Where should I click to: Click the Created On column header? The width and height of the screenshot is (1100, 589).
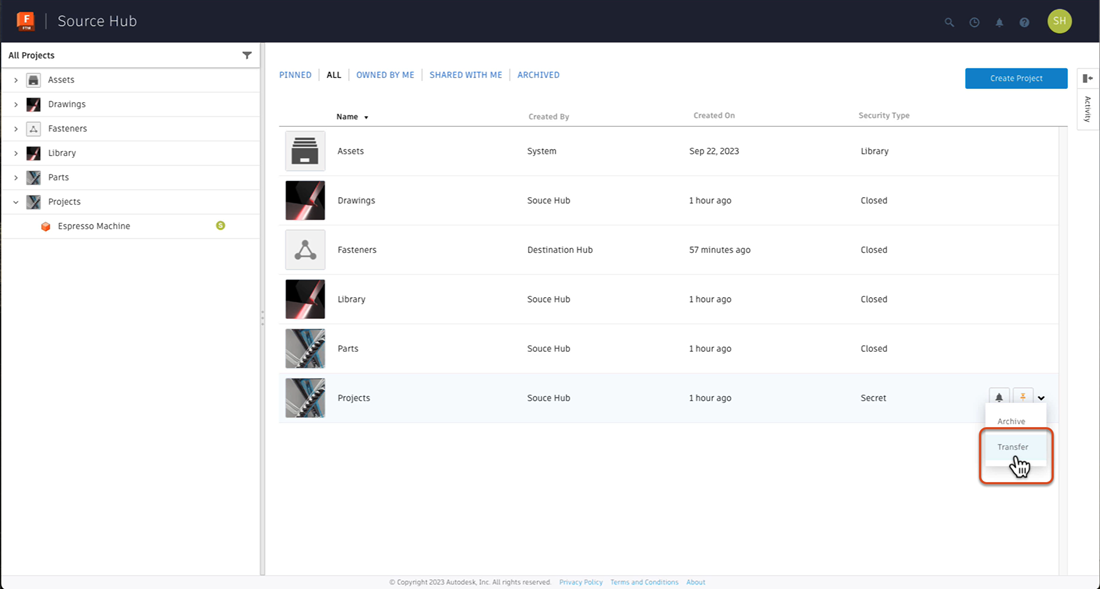(714, 116)
